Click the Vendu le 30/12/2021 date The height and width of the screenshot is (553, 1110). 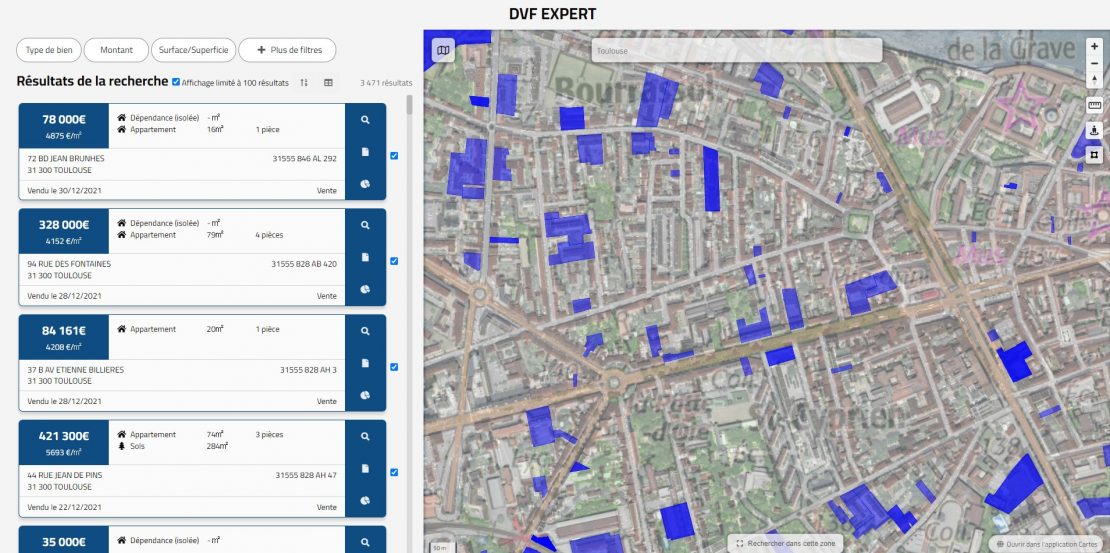(x=64, y=190)
